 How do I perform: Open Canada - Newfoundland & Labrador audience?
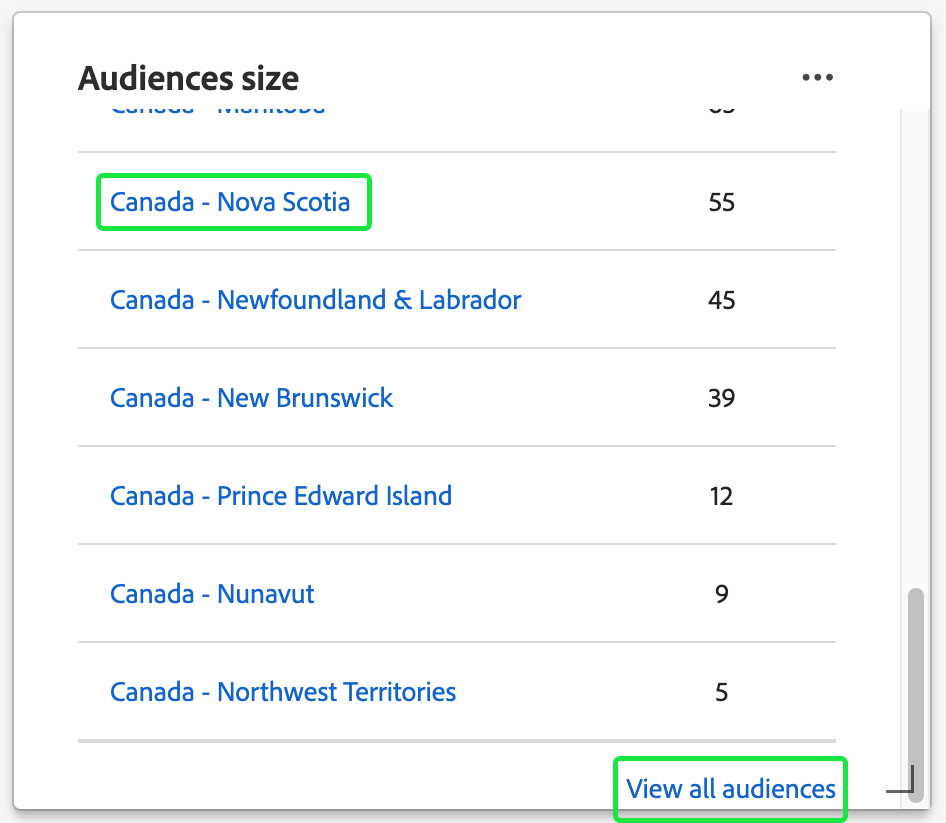point(315,300)
